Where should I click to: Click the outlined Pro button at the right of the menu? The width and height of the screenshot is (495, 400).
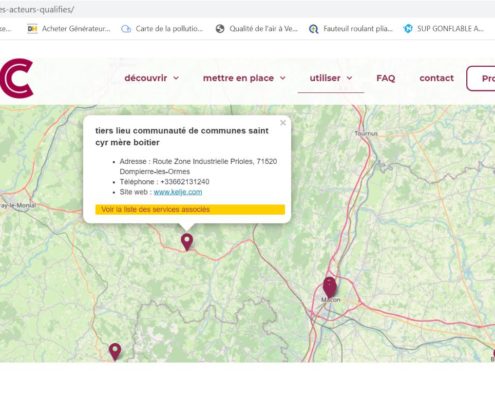point(481,78)
